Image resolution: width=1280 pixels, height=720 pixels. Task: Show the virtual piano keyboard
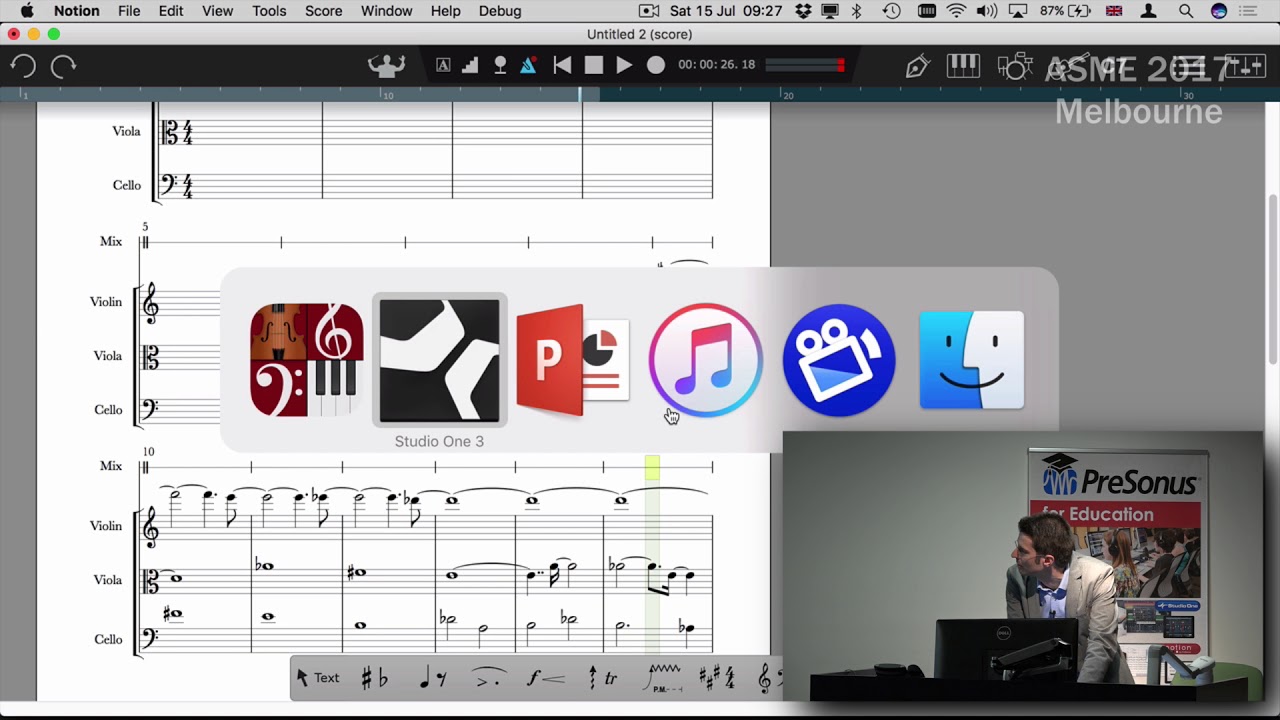coord(963,66)
